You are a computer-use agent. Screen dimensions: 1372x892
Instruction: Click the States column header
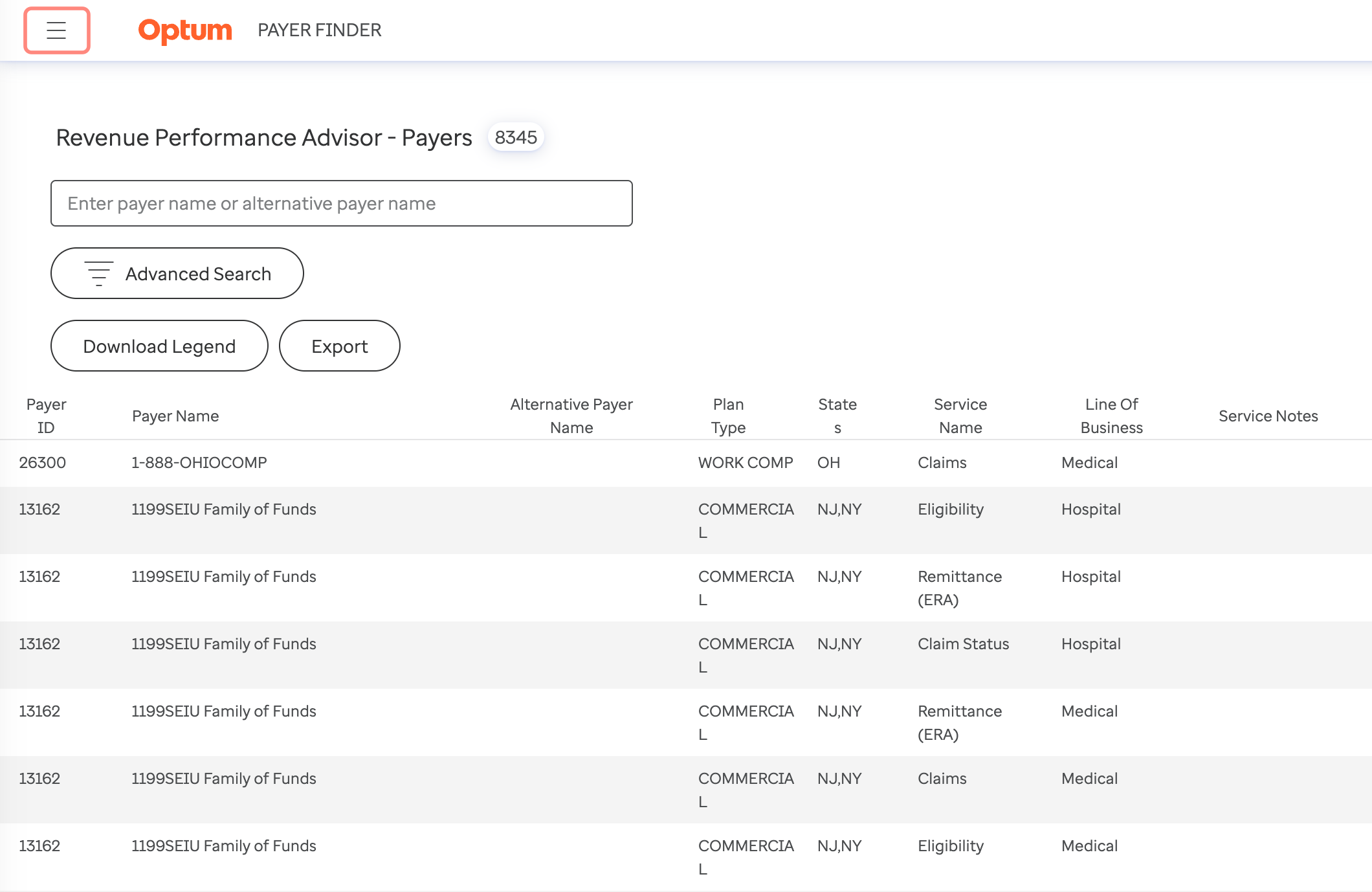click(837, 416)
